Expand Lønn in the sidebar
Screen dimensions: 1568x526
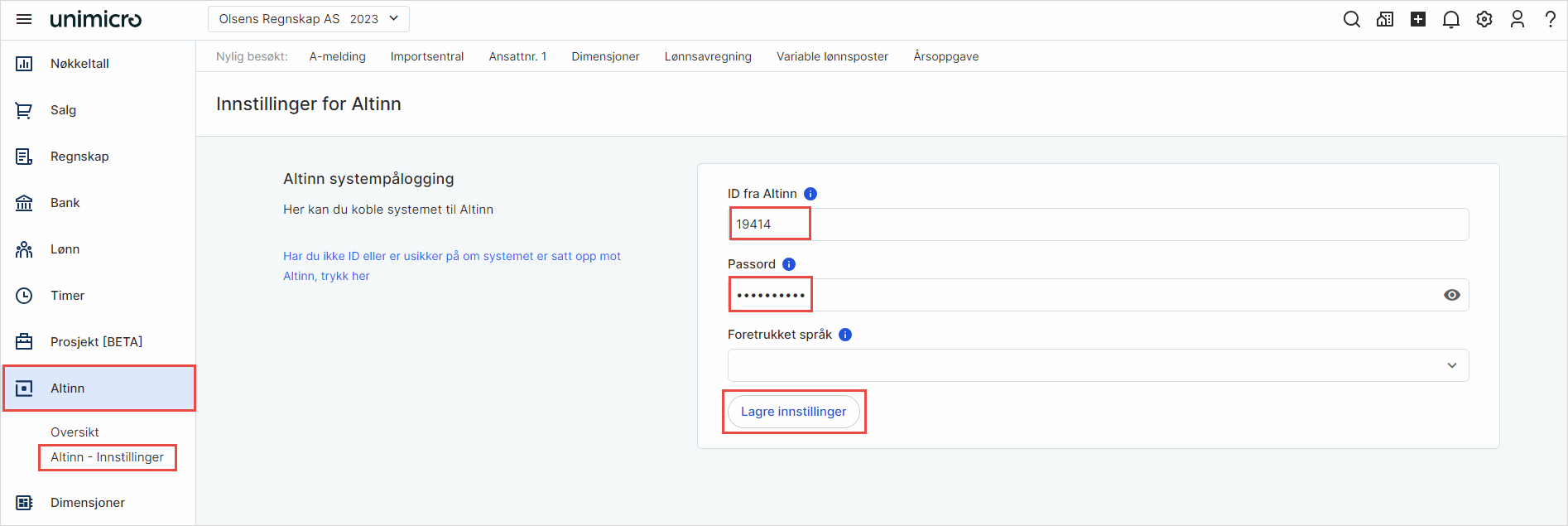click(65, 249)
